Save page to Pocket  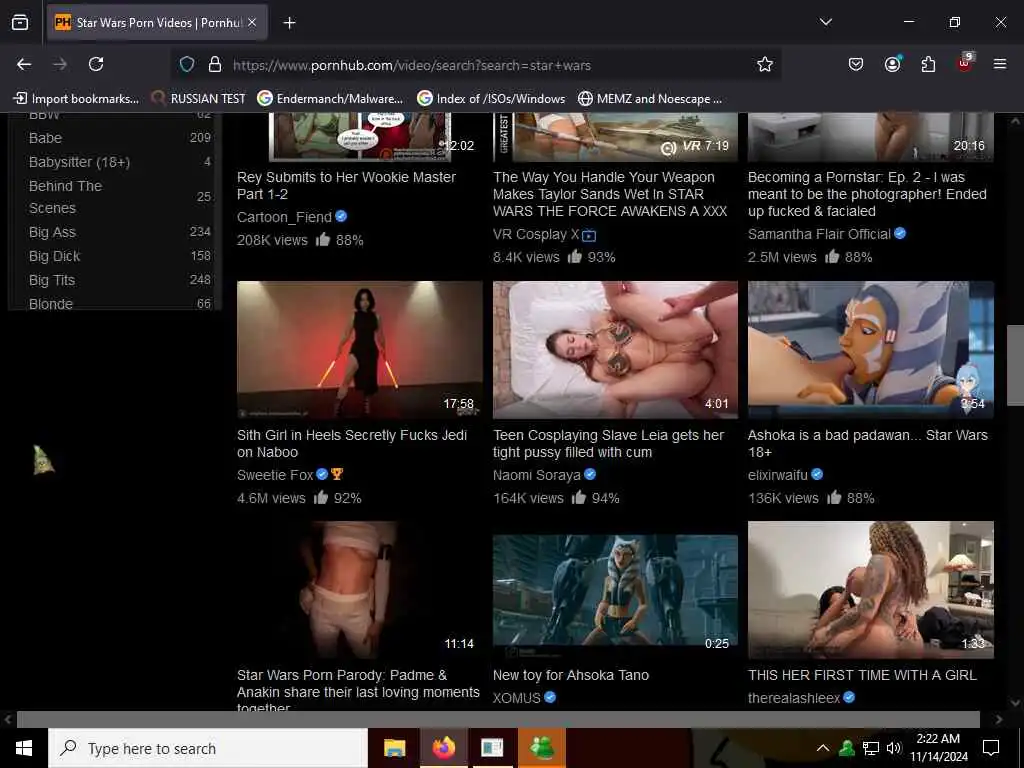(856, 64)
